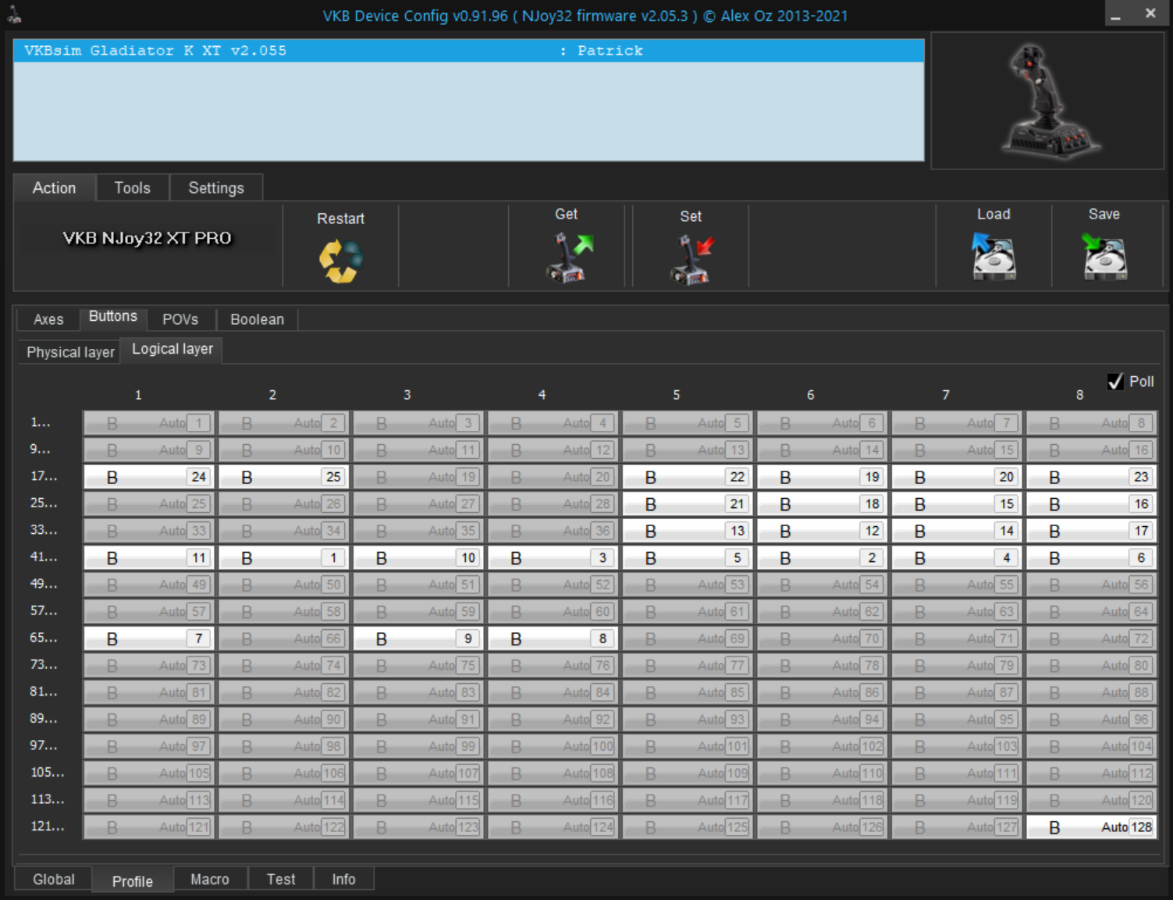Select the Profile tab at the bottom
The height and width of the screenshot is (900, 1173).
coord(132,881)
